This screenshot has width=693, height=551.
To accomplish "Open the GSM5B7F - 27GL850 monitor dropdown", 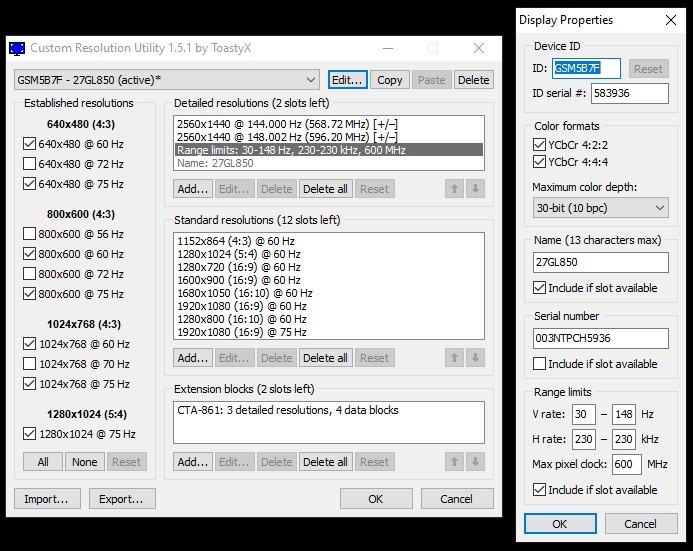I will [167, 80].
